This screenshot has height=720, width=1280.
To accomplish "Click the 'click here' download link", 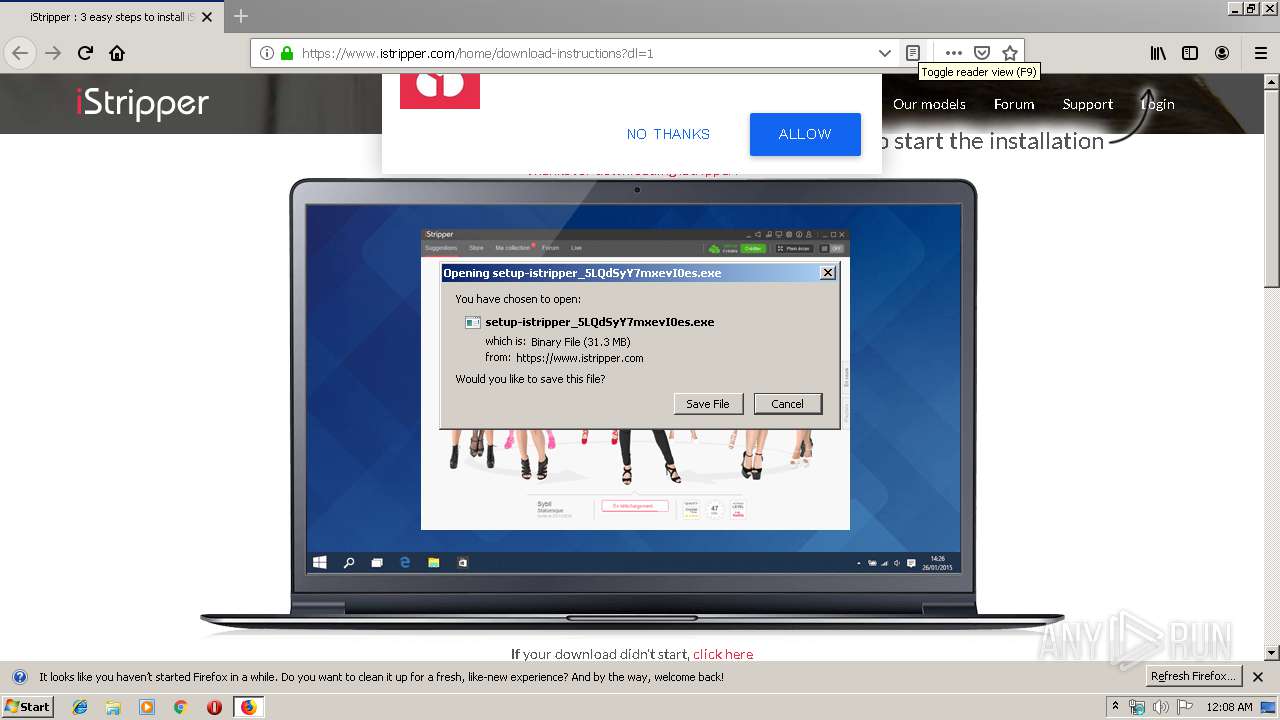I will tap(723, 654).
